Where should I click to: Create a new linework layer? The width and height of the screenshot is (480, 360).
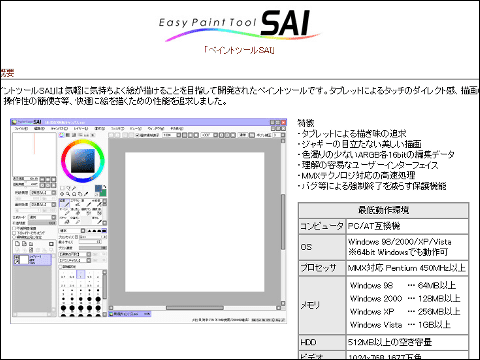click(24, 244)
